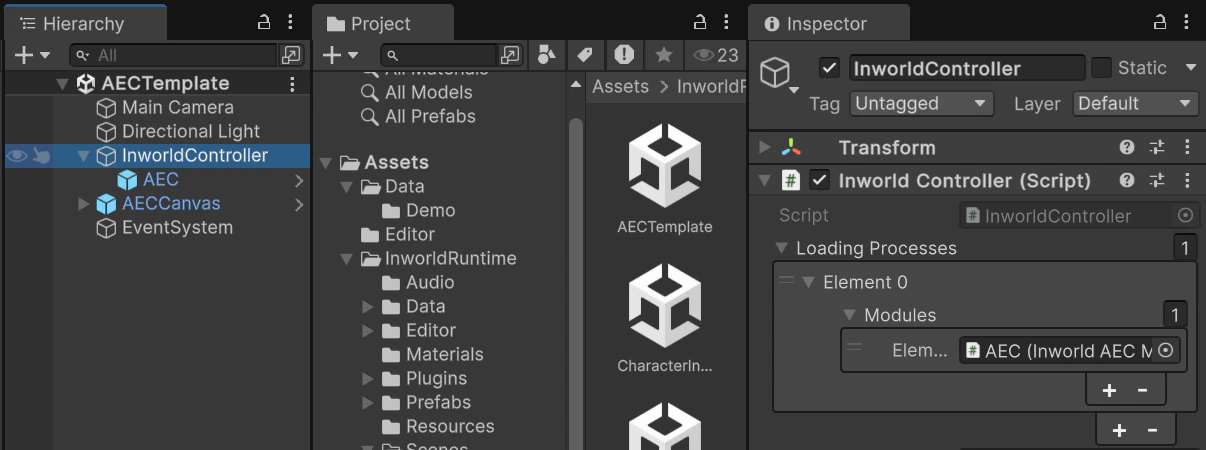
Task: Open the Default layer dropdown
Action: (1135, 103)
